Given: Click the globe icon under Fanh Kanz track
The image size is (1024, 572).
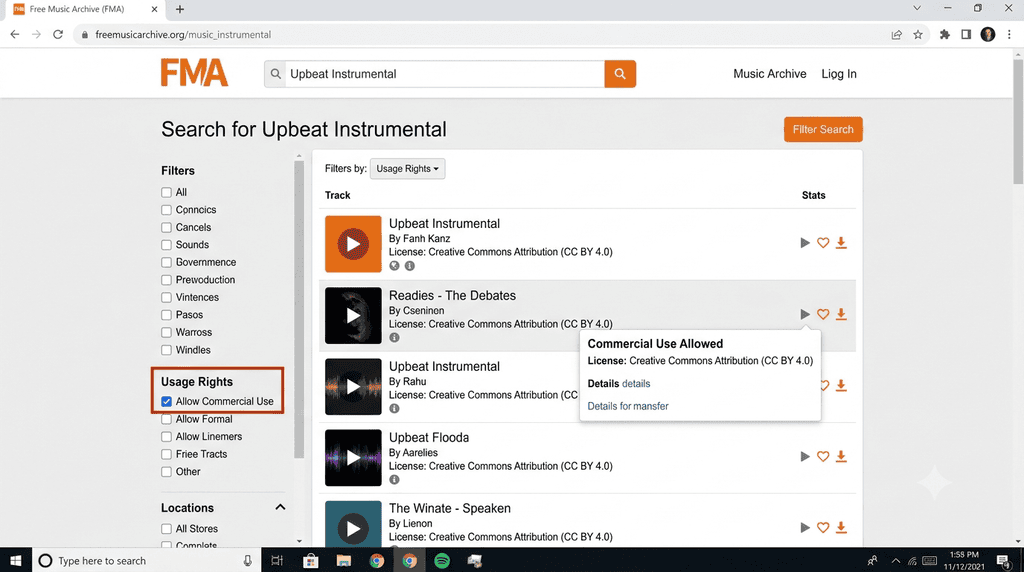Looking at the screenshot, I should 394,266.
